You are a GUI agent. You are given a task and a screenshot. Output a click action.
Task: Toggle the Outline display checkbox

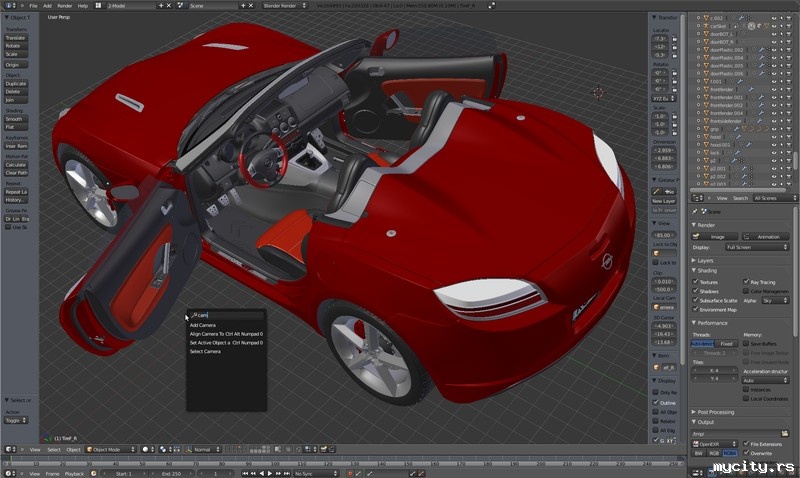tap(656, 402)
